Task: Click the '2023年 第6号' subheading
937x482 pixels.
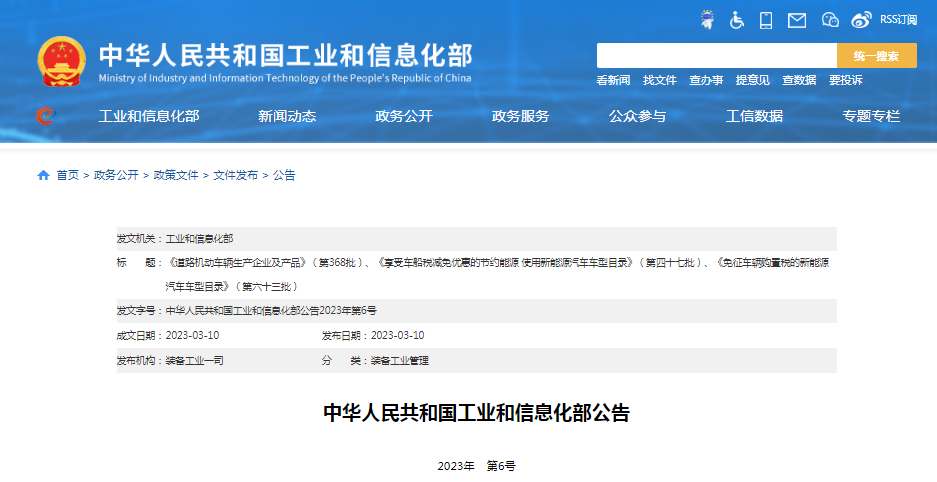Action: coord(476,466)
